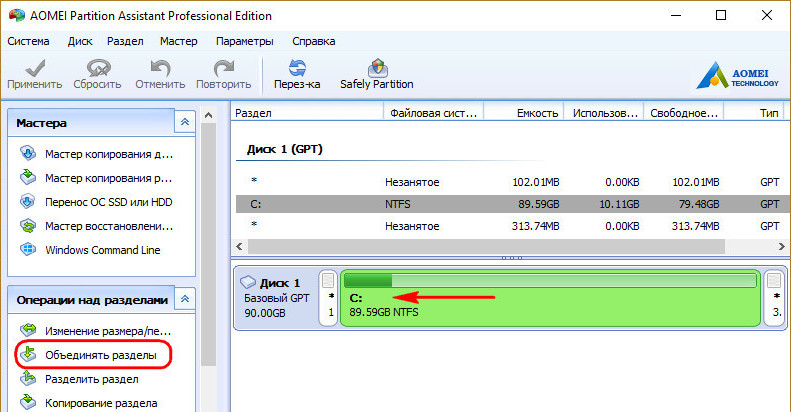Choose Изменение размера/пе... operation
Viewport: 791px width, 412px height.
tap(108, 331)
